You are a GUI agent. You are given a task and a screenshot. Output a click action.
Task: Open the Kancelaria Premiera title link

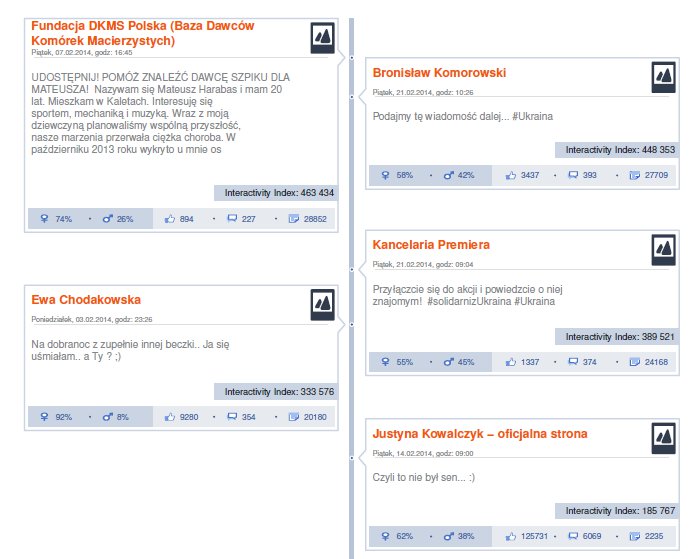[431, 244]
